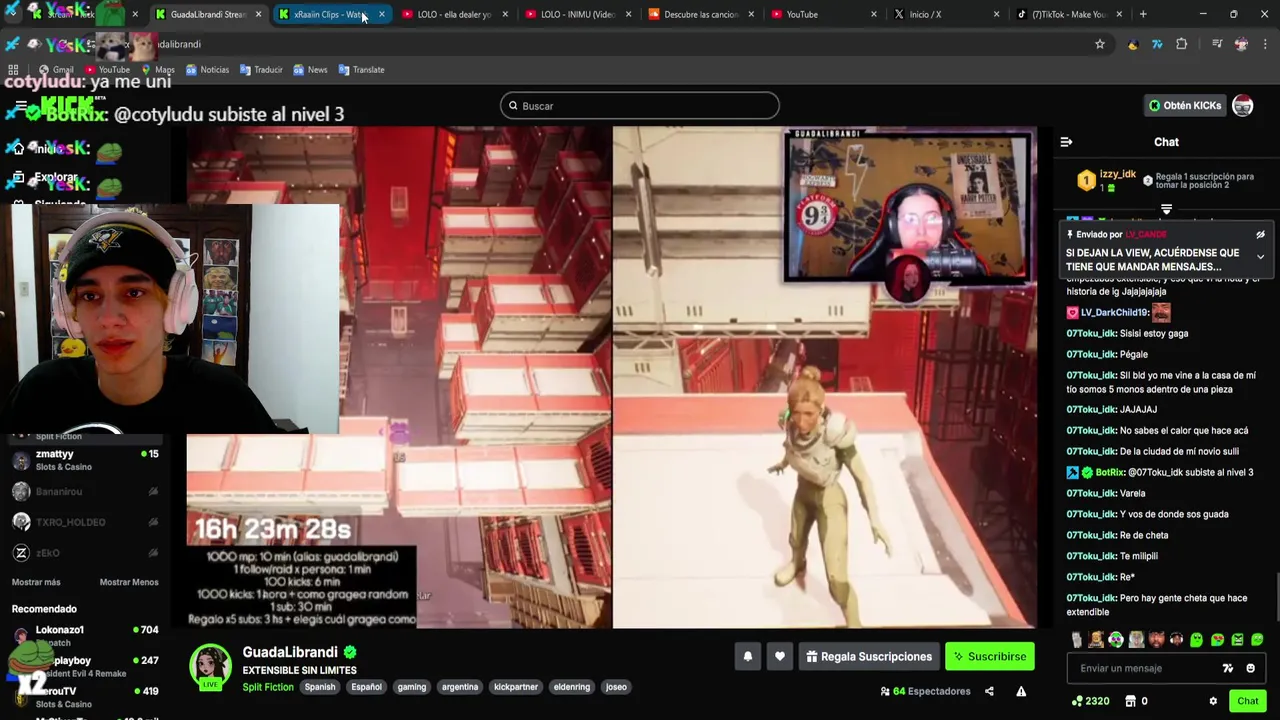Open LV_DarkChild19 user in chat
This screenshot has width=1280, height=720.
click(x=1115, y=312)
